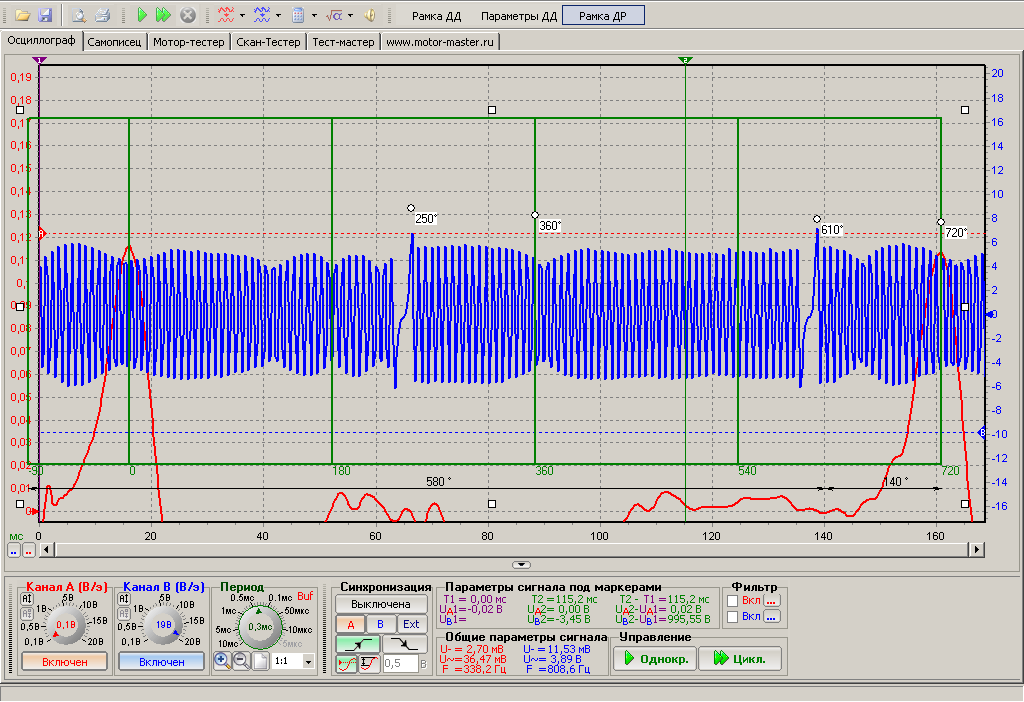Click the Параметры ДД button
Screen dimensions: 1024x702
[x=519, y=16]
